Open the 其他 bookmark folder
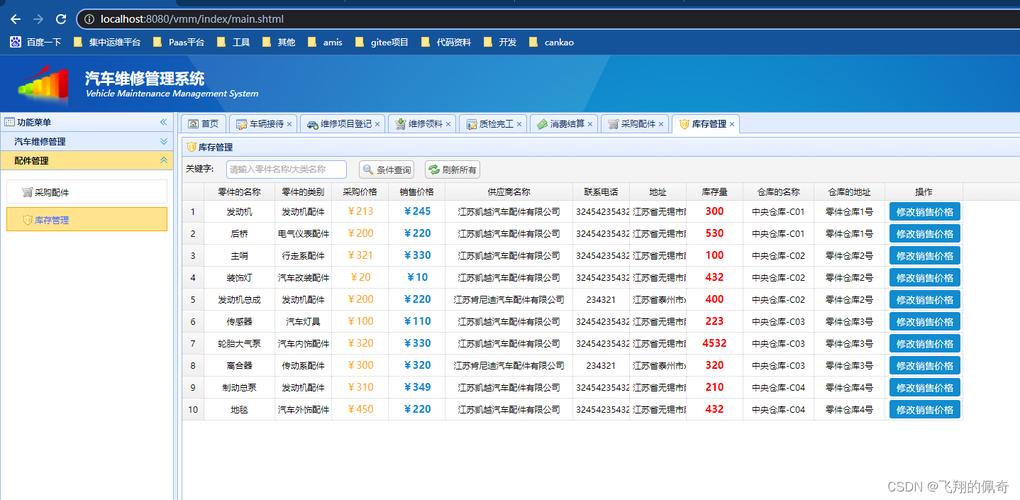The image size is (1020, 500). [x=279, y=42]
